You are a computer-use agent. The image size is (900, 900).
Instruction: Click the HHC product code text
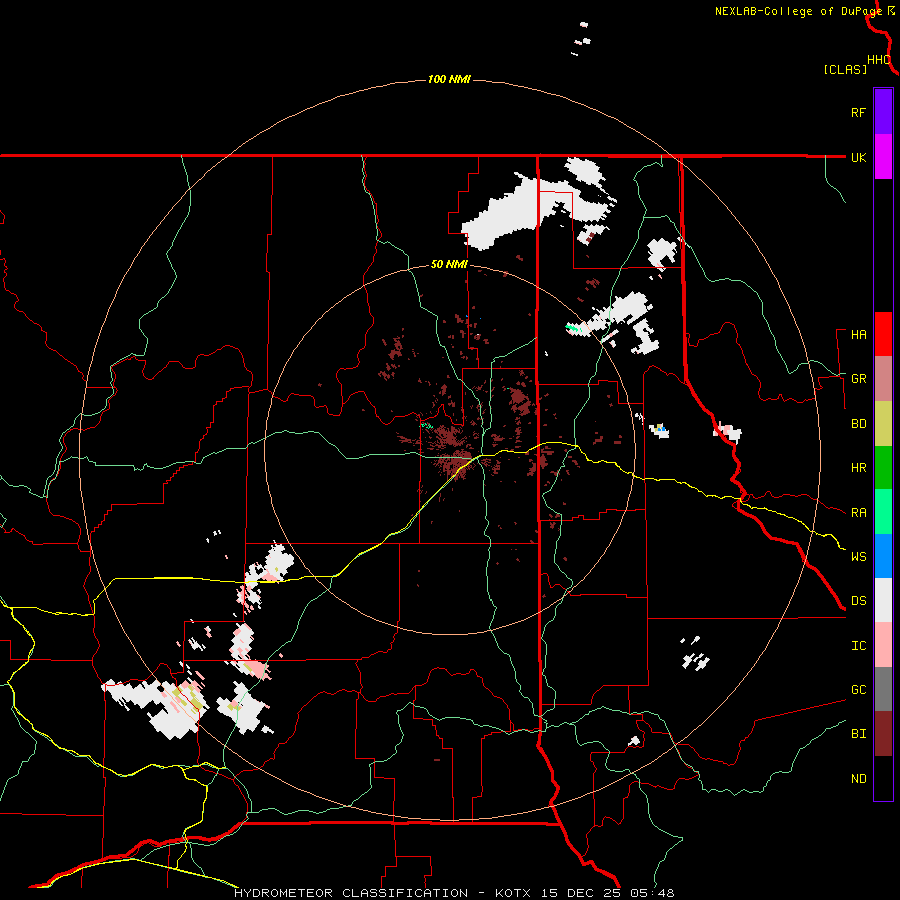[879, 60]
